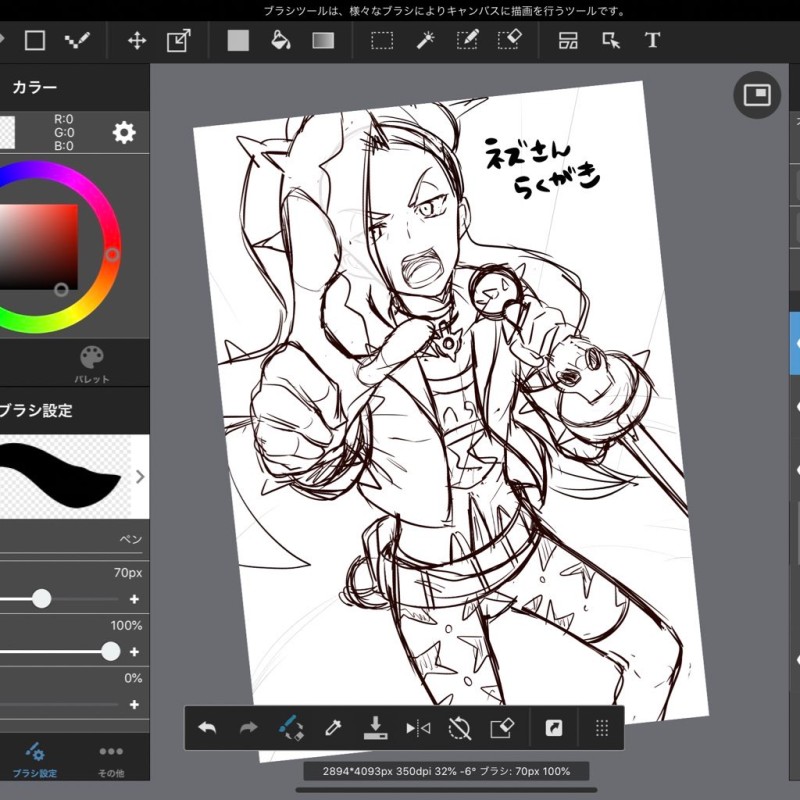Click the Save icon in bottom bar

[x=376, y=728]
